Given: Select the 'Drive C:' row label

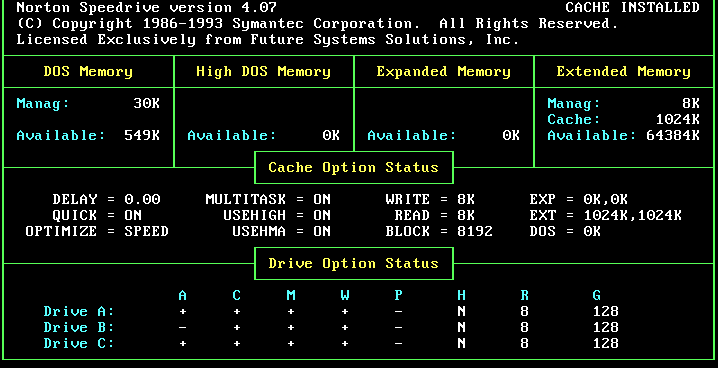Looking at the screenshot, I should coord(79,344).
